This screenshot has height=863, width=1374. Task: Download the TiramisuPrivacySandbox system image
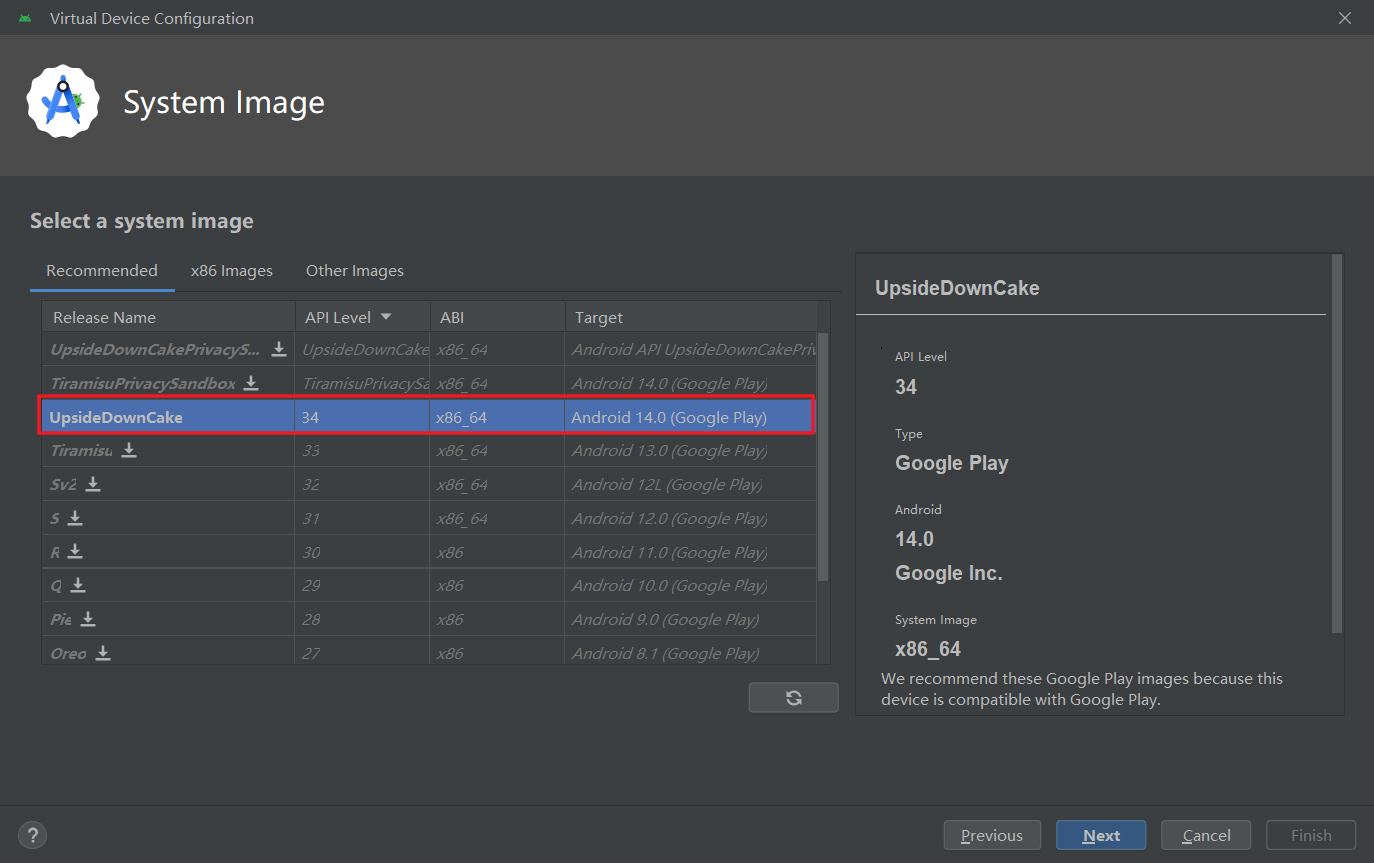(251, 383)
